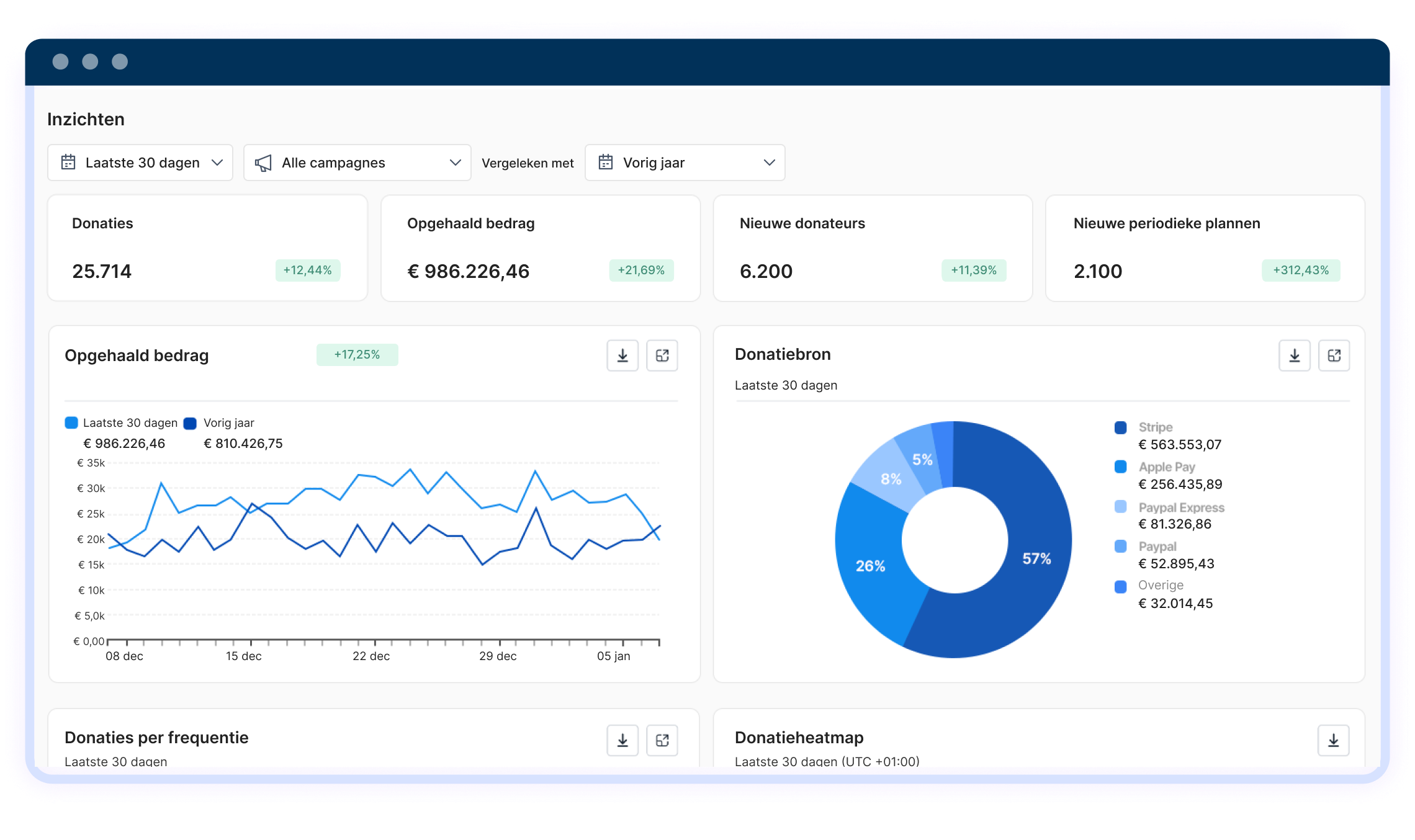Image resolution: width=1415 pixels, height=840 pixels.
Task: Click the Paypal Express legend swatch
Action: tap(1121, 507)
